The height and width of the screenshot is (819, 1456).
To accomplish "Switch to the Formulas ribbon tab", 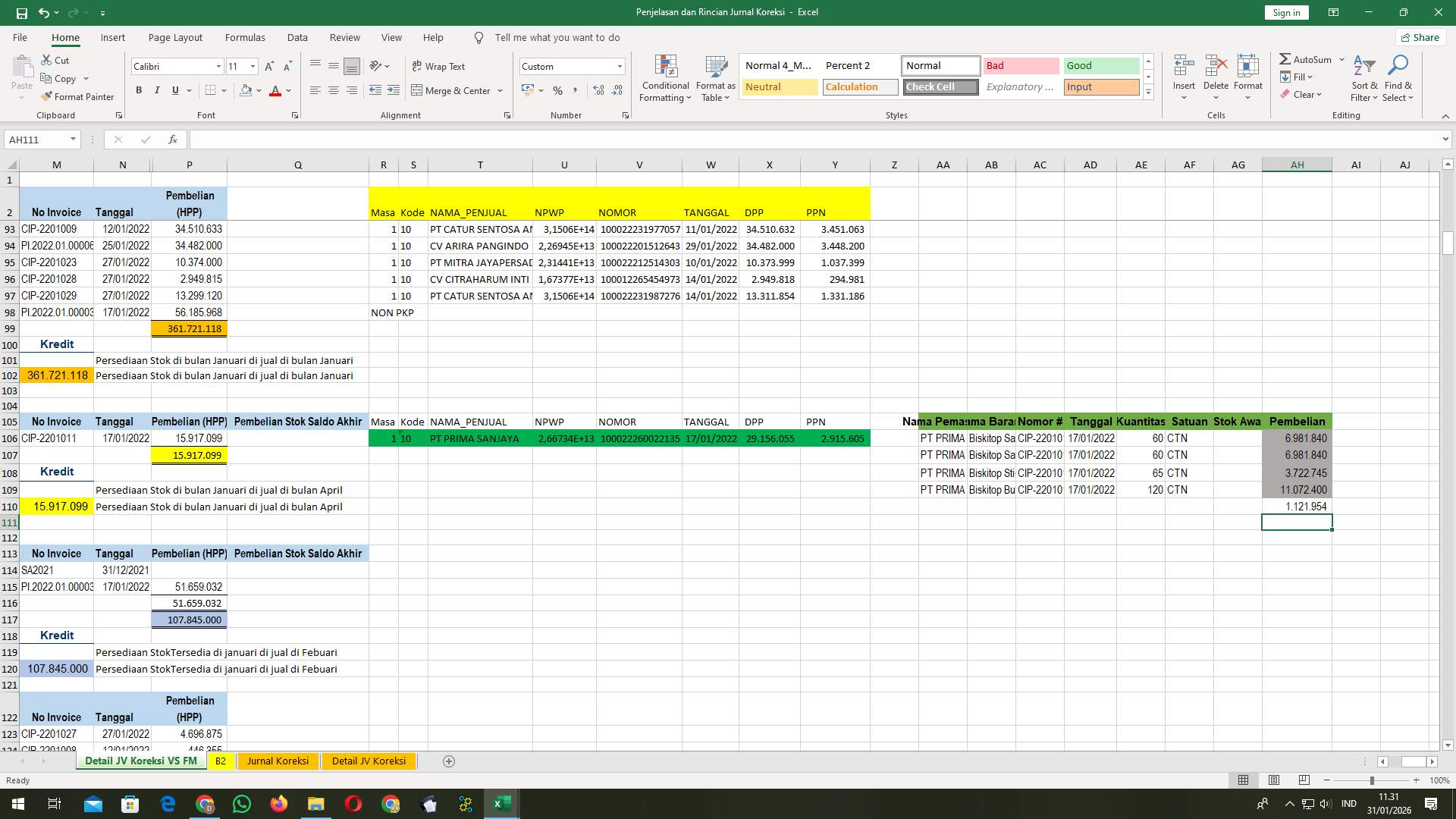I will coord(245,37).
